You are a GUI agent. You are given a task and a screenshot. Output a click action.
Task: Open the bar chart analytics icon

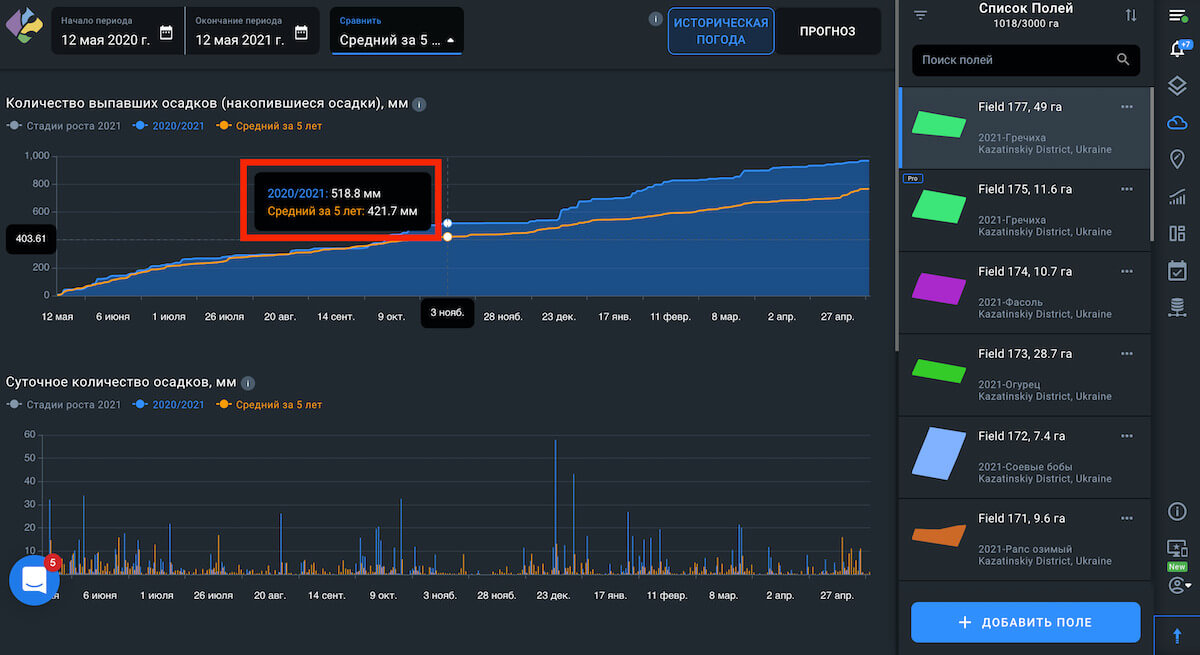[1177, 197]
